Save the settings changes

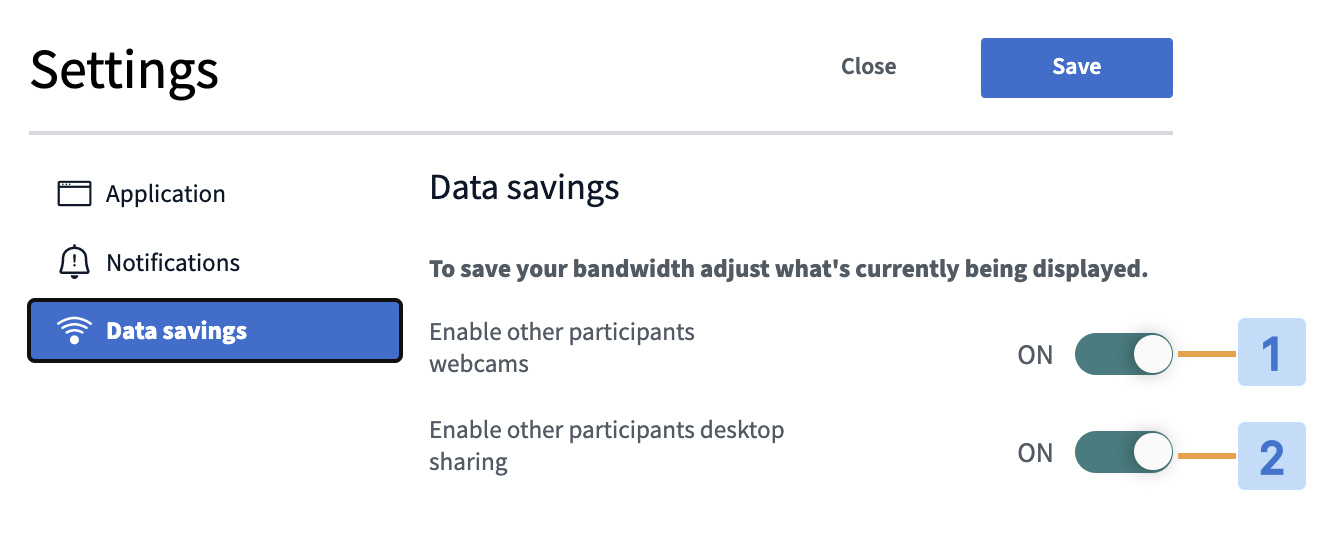coord(1076,67)
